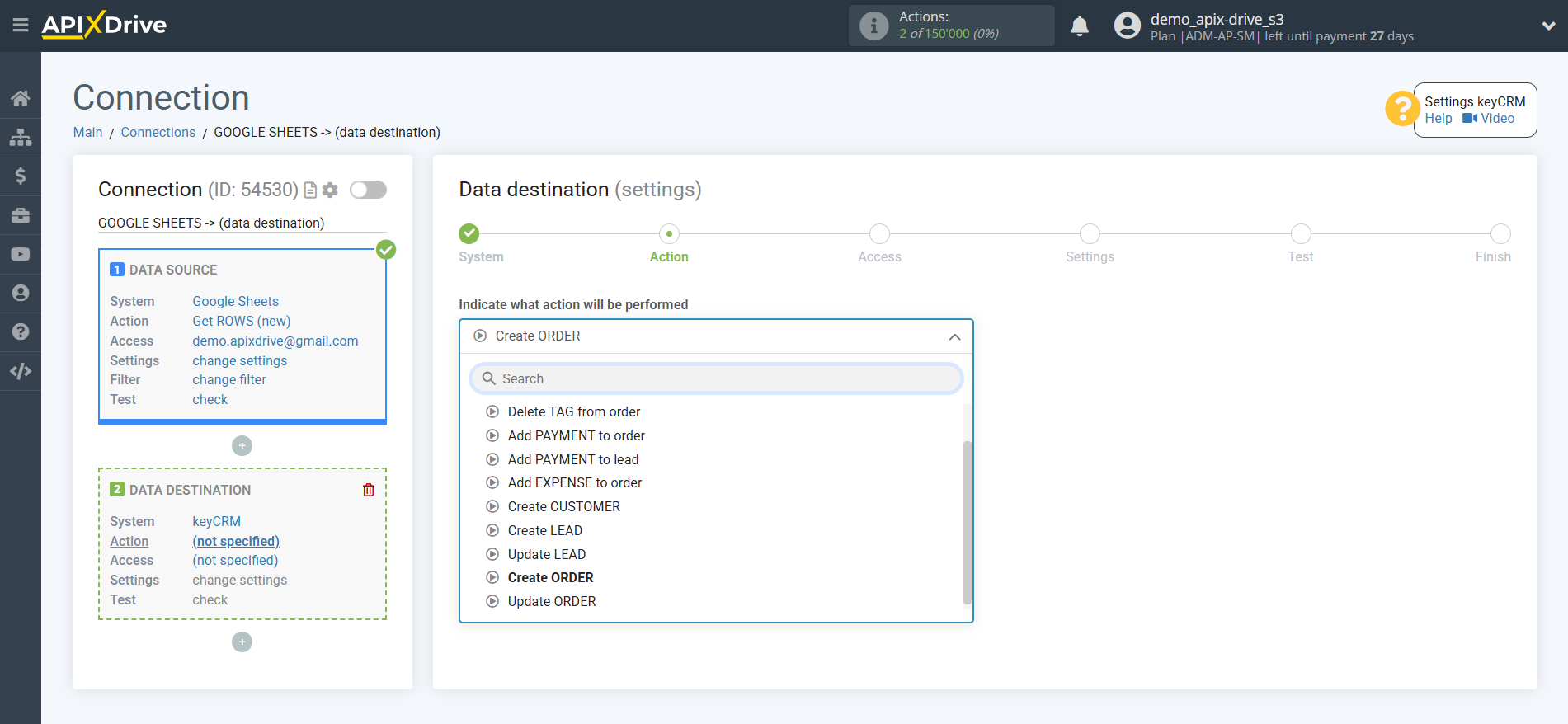Go to Main breadcrumb
The width and height of the screenshot is (1568, 724).
[x=87, y=133]
